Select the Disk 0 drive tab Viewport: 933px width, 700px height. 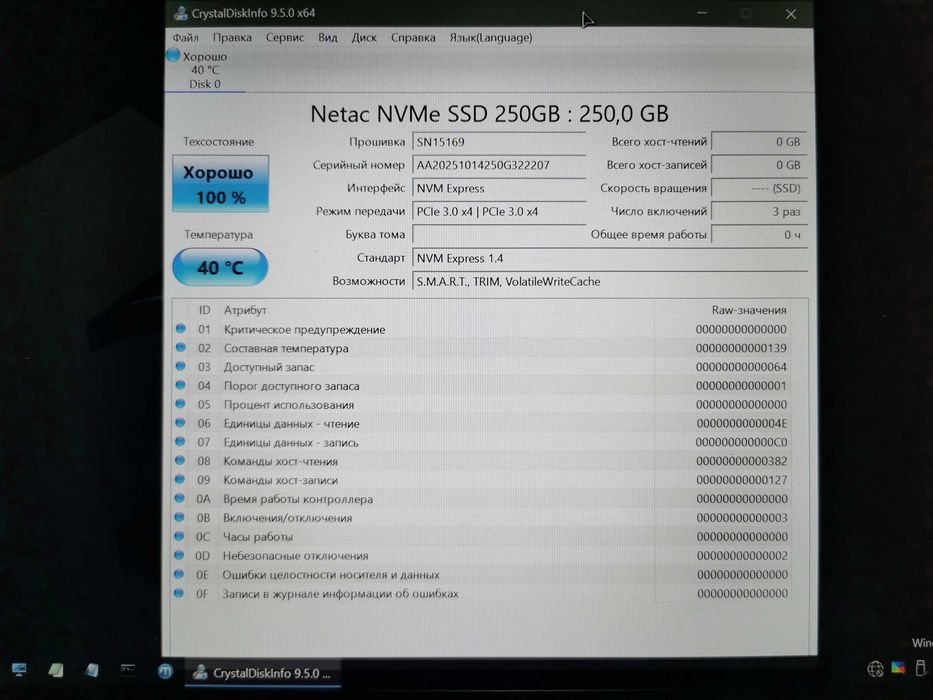tap(205, 70)
